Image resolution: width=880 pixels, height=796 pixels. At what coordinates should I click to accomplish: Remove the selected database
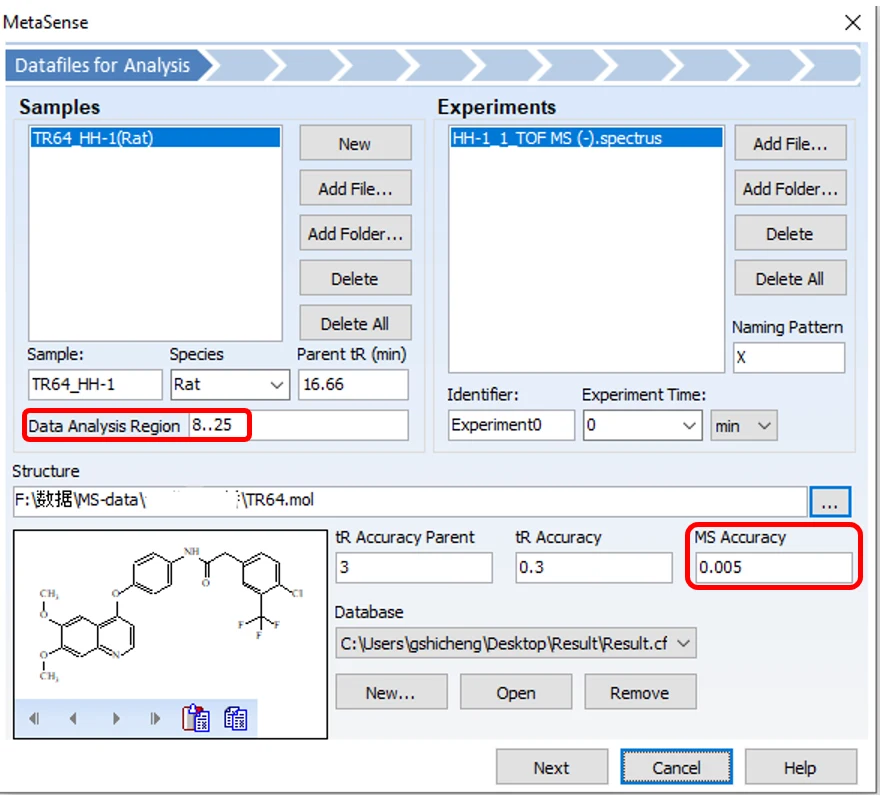pyautogui.click(x=640, y=693)
